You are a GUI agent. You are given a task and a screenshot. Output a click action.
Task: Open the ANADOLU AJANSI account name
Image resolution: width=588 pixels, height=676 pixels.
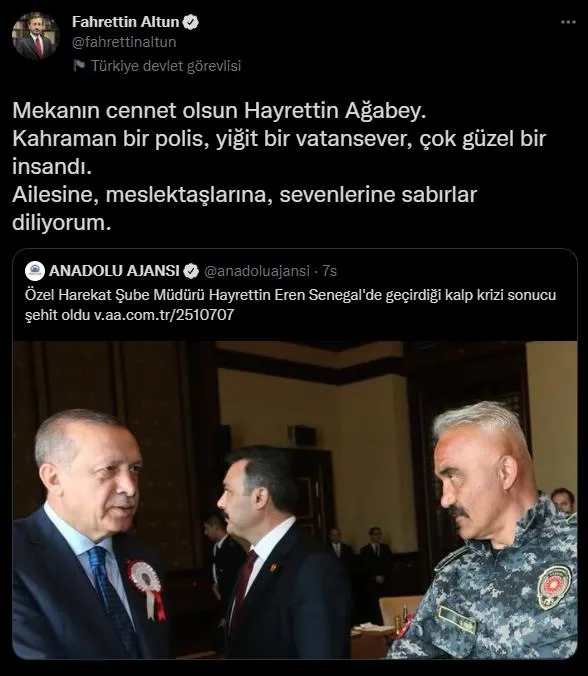114,271
